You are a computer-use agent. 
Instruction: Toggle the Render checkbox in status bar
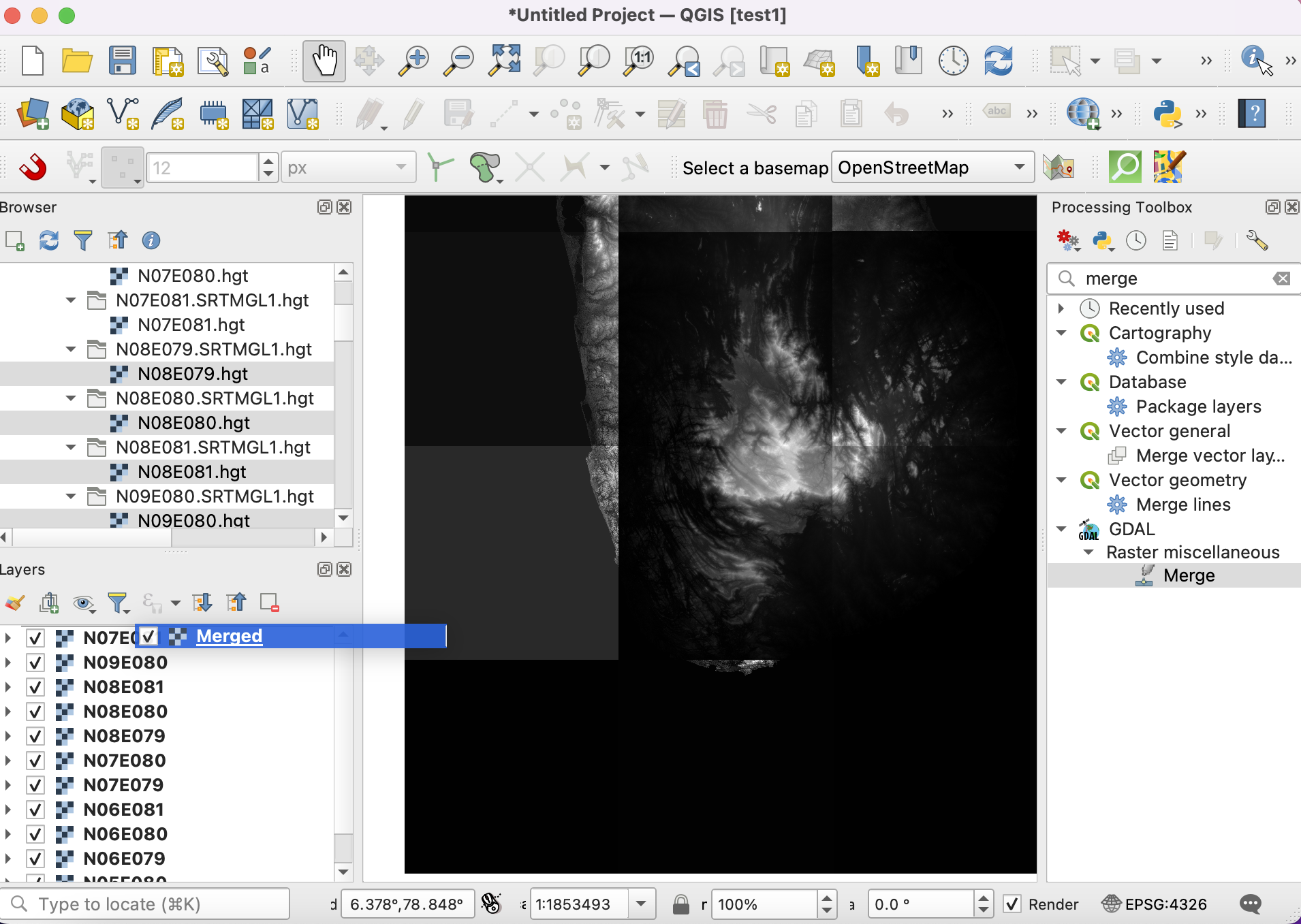point(1013,904)
